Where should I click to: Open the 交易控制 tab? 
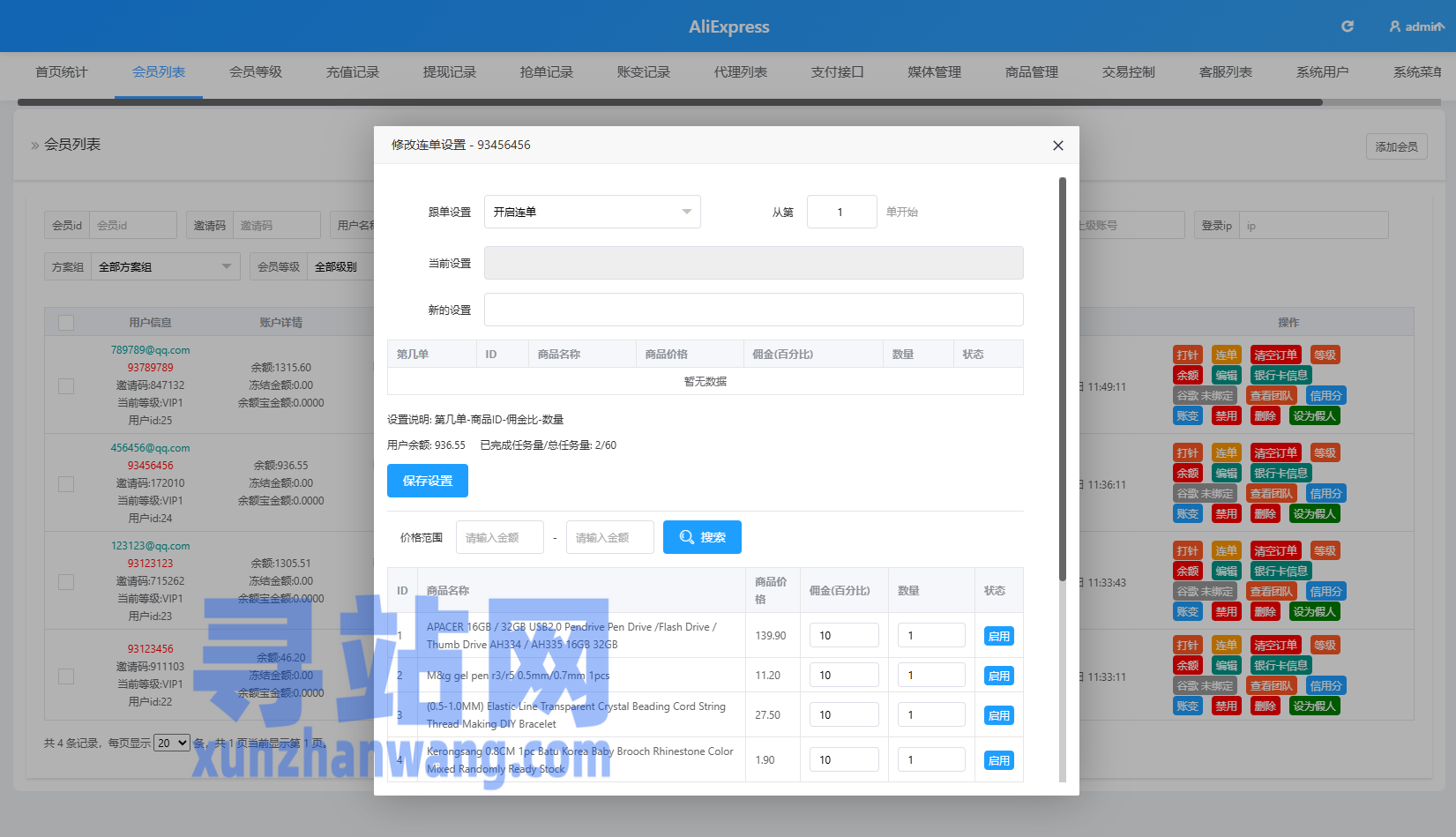click(x=1129, y=72)
